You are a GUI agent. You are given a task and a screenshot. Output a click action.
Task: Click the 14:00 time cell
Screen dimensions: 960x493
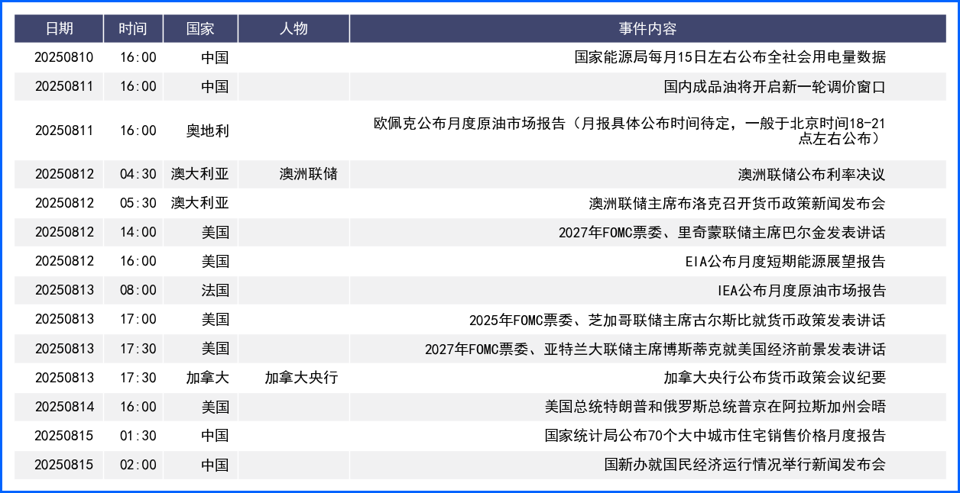tap(138, 232)
